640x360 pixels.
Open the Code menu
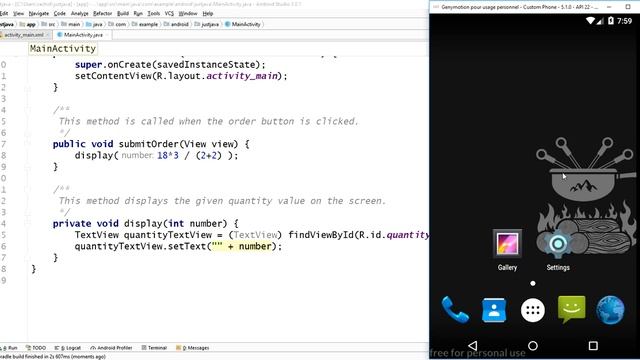pos(60,13)
